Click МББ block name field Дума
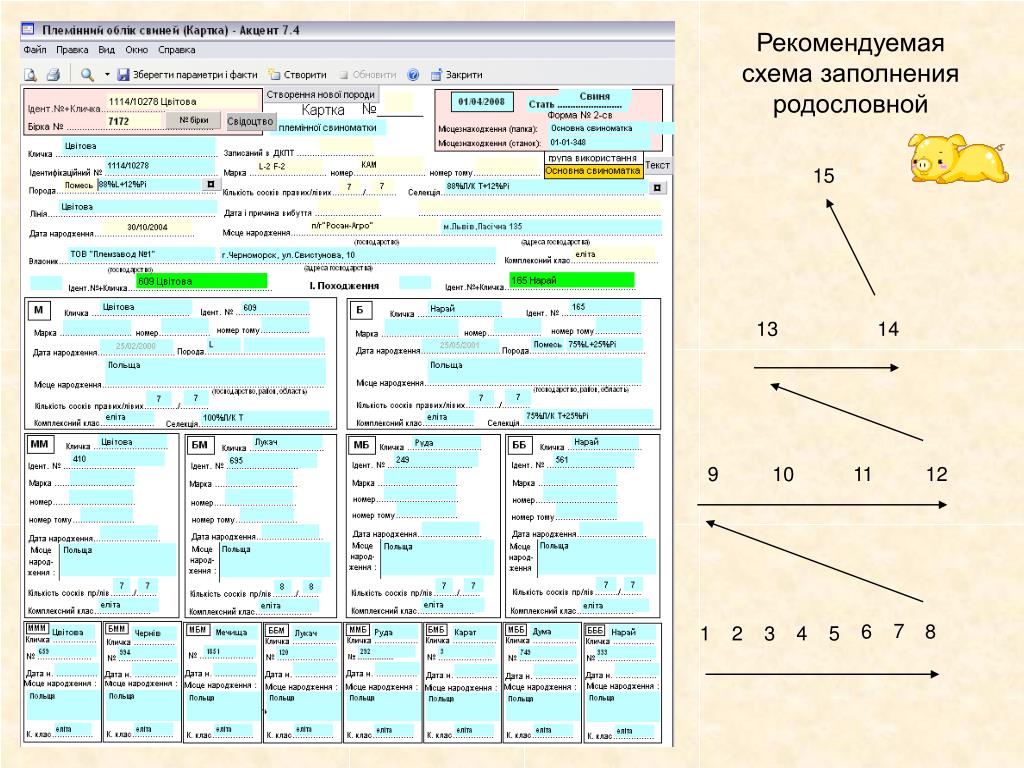The image size is (1024, 768). point(554,632)
